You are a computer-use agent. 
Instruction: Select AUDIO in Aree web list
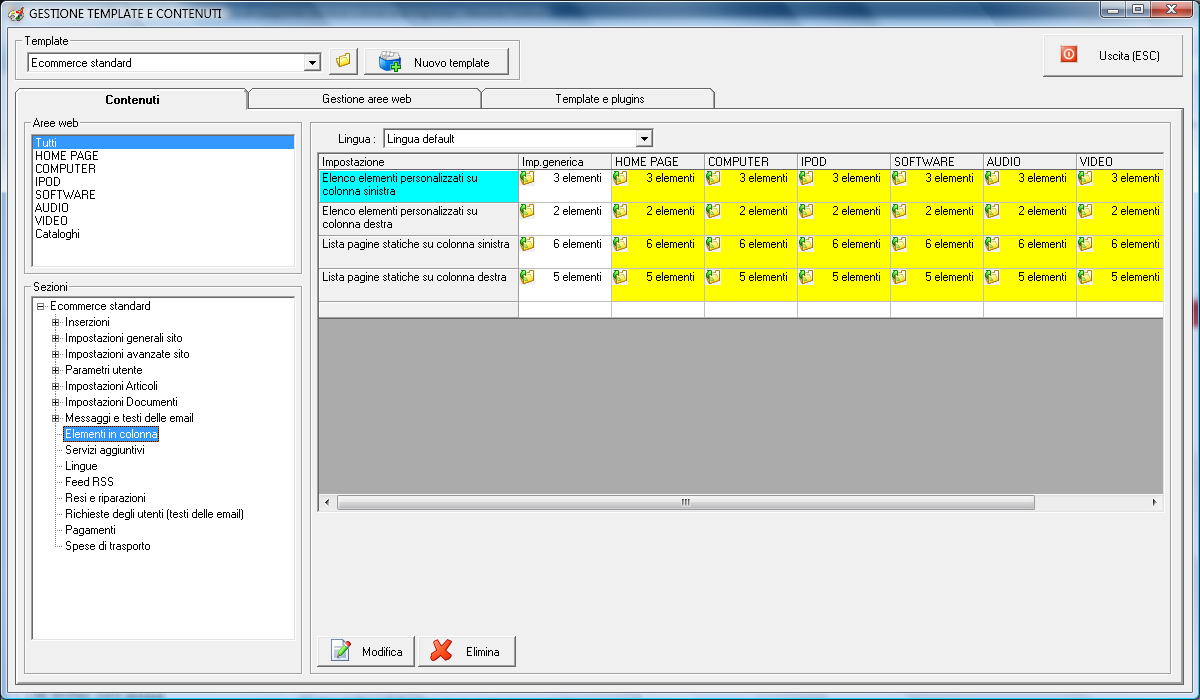(x=163, y=208)
